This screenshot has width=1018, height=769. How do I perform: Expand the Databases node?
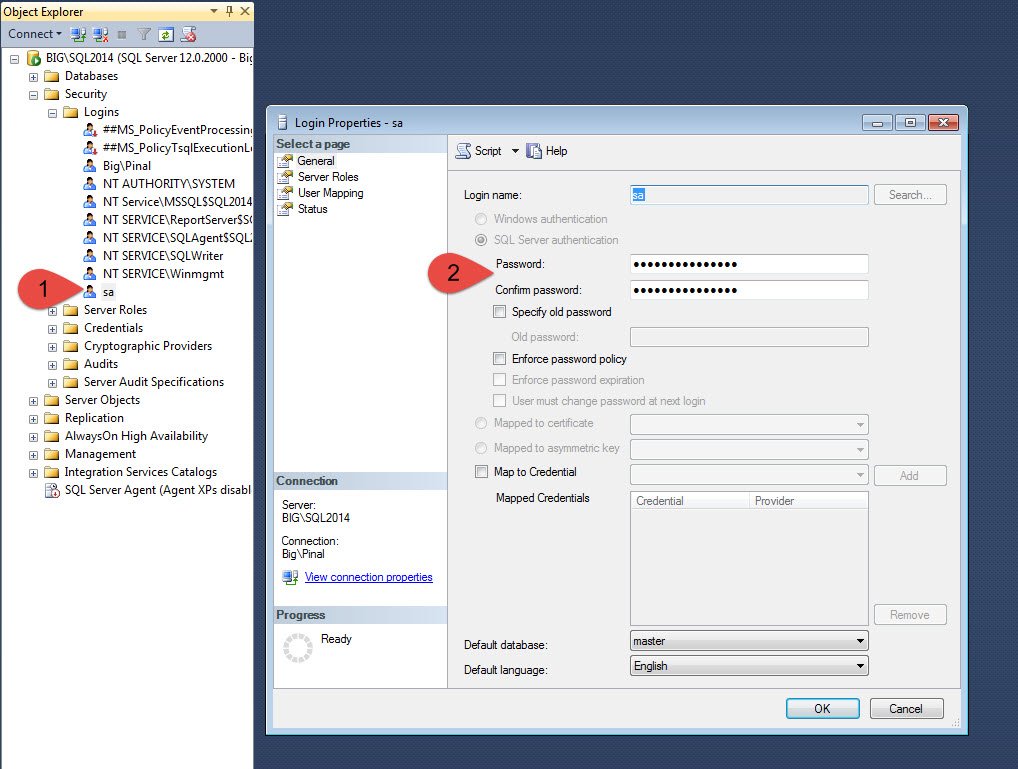[33, 77]
